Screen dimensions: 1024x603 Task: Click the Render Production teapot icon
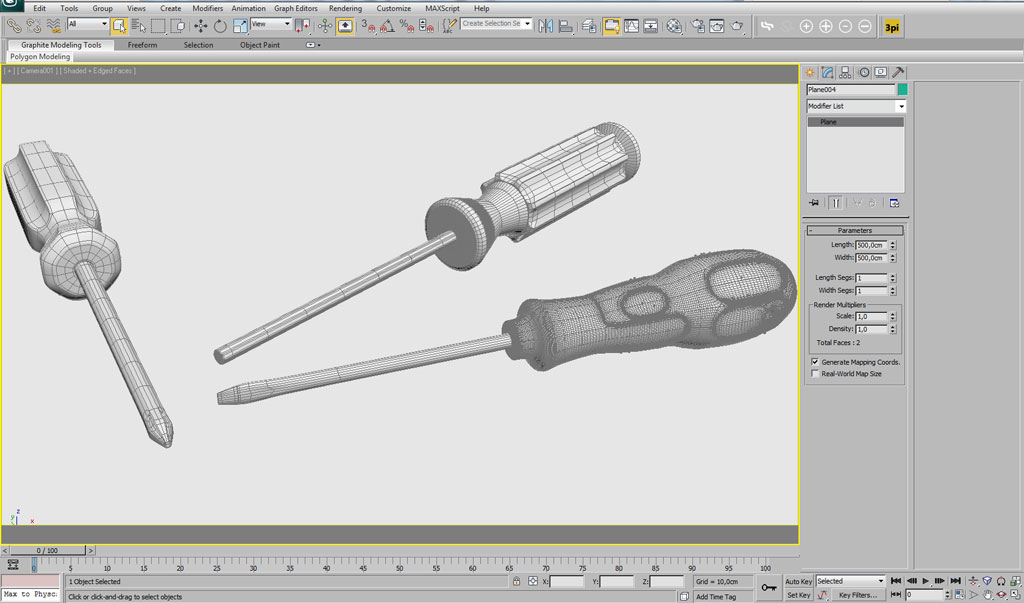(x=737, y=26)
